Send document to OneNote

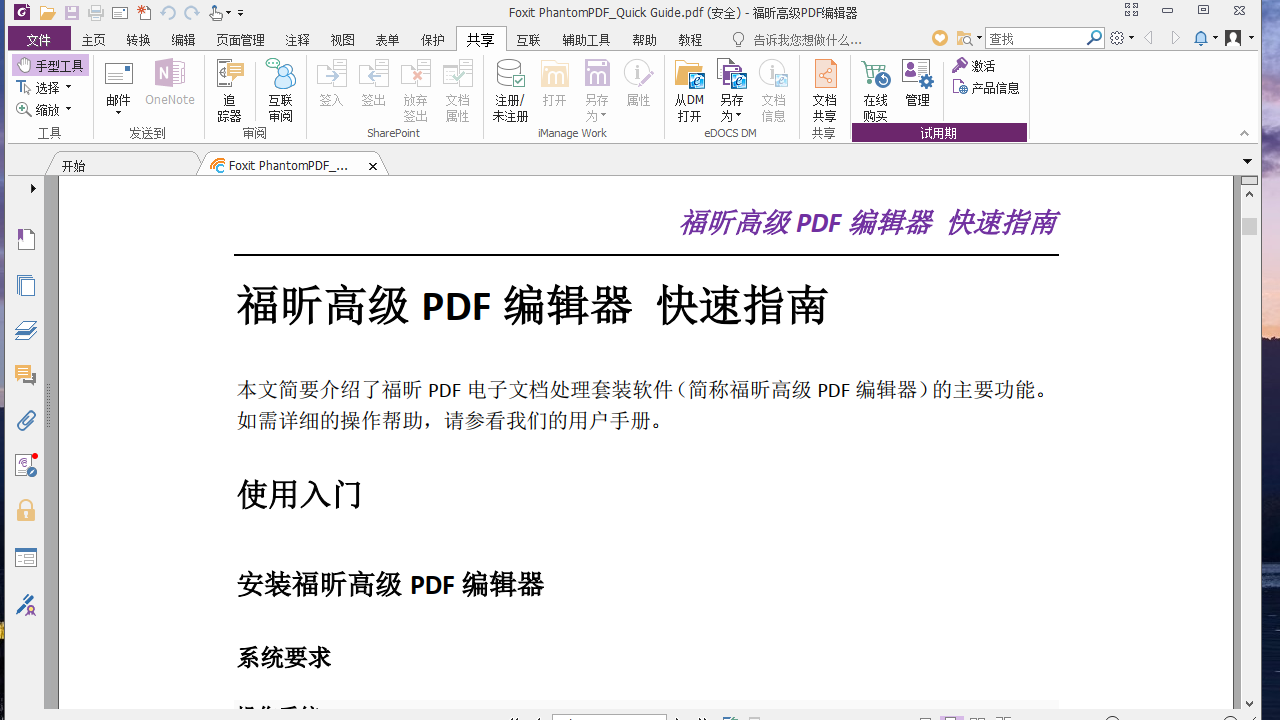coord(170,83)
